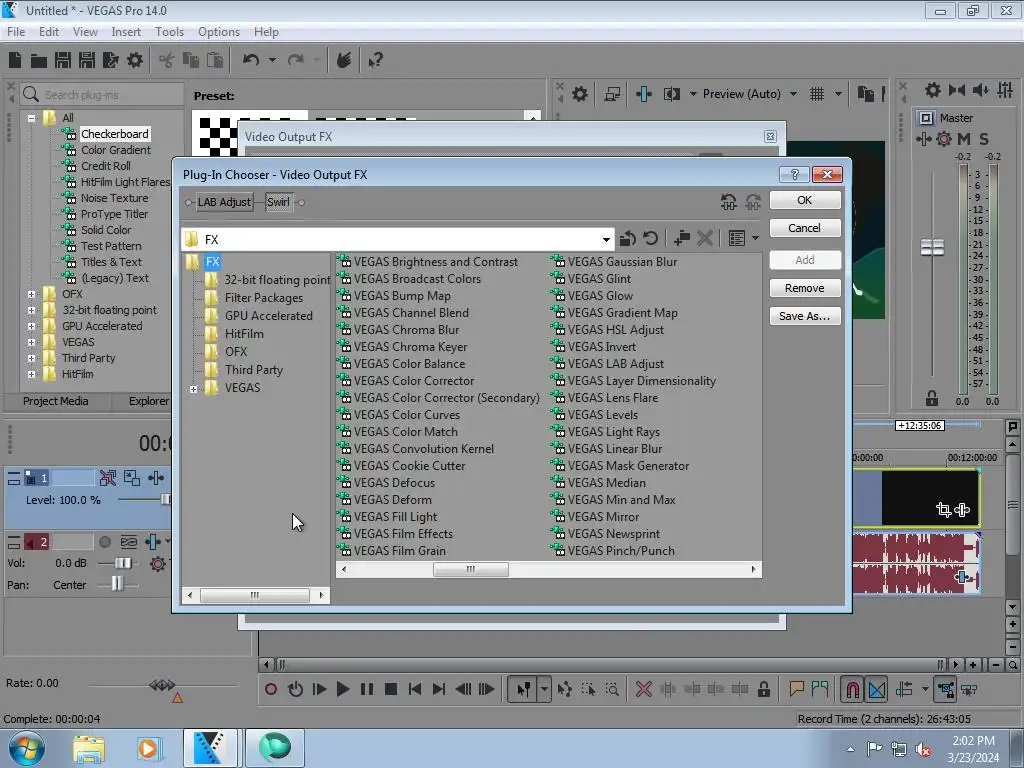The width and height of the screenshot is (1024, 768).
Task: Click the Master volume fader handle
Action: [932, 248]
